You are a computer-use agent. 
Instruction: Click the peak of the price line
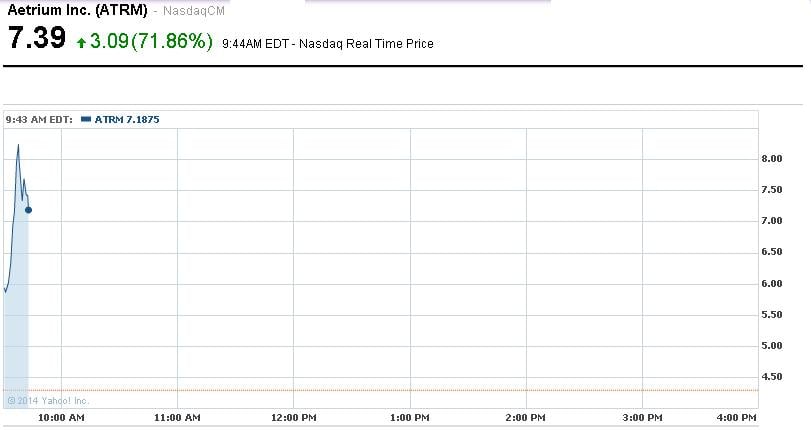pos(18,146)
